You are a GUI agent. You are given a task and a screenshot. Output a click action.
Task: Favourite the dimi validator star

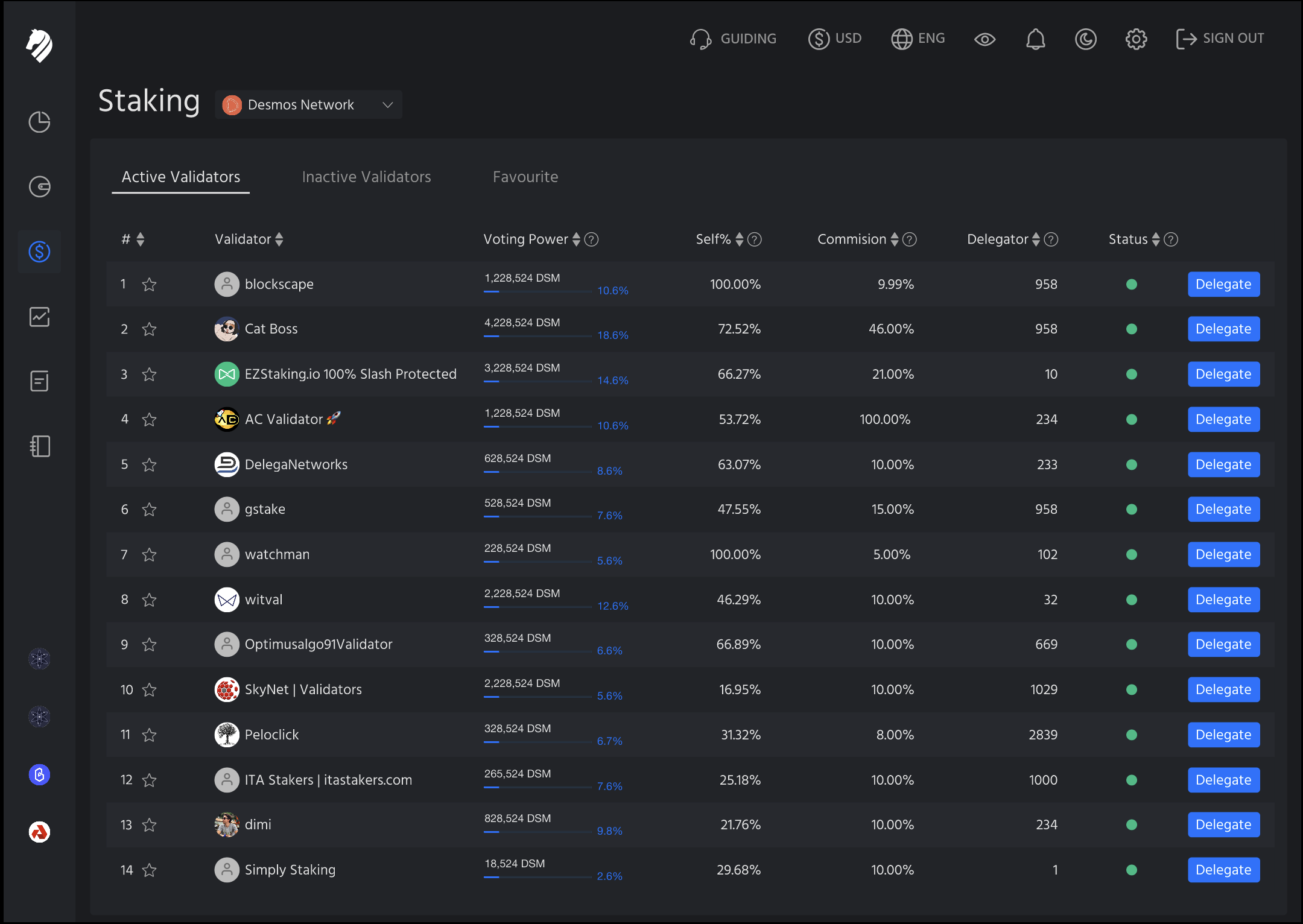click(x=149, y=824)
